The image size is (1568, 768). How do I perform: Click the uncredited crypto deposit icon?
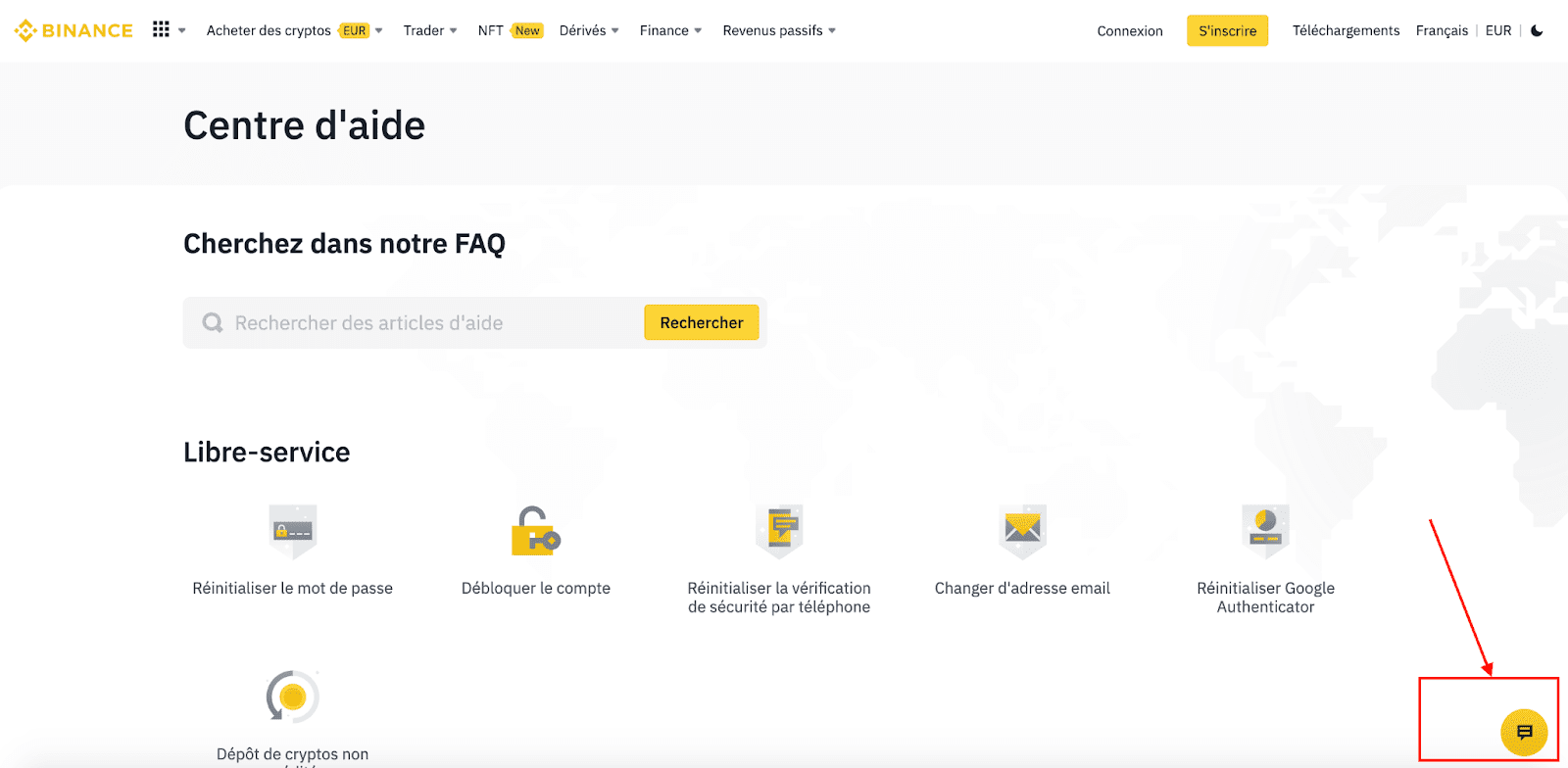[x=293, y=696]
